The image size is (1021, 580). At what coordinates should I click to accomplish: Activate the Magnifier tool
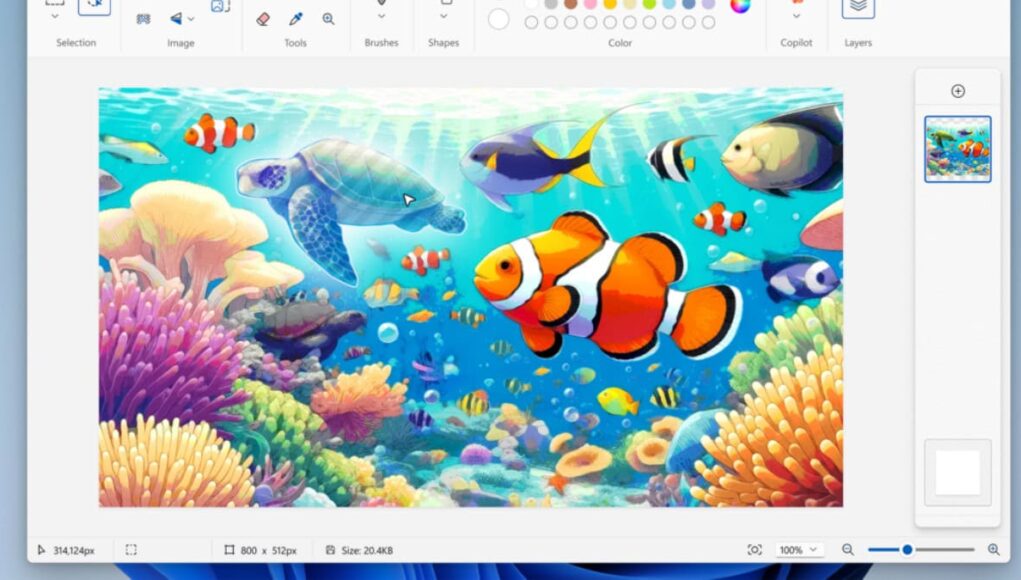(x=328, y=19)
